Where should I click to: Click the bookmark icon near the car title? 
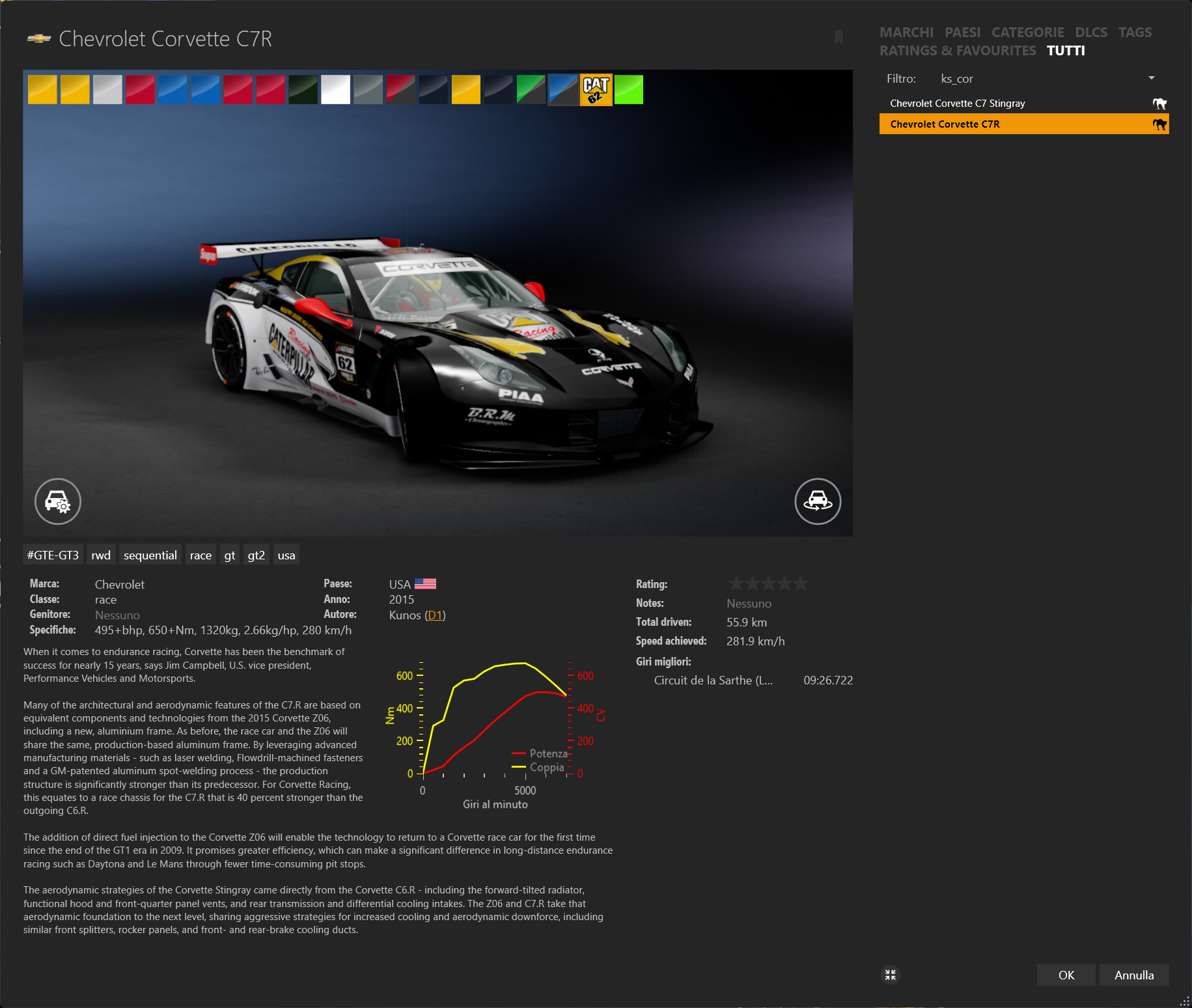click(838, 38)
